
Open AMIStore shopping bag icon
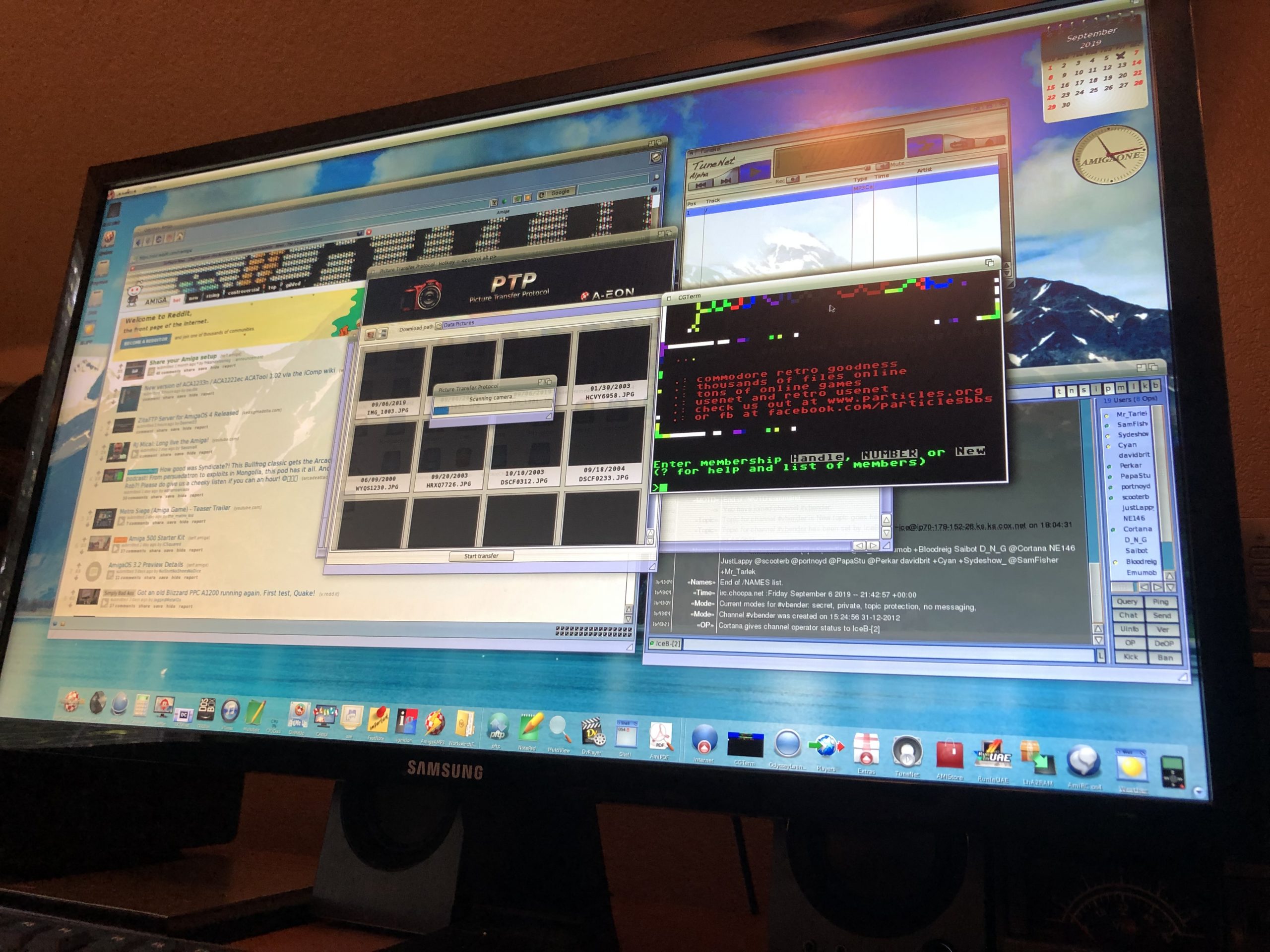click(x=949, y=755)
